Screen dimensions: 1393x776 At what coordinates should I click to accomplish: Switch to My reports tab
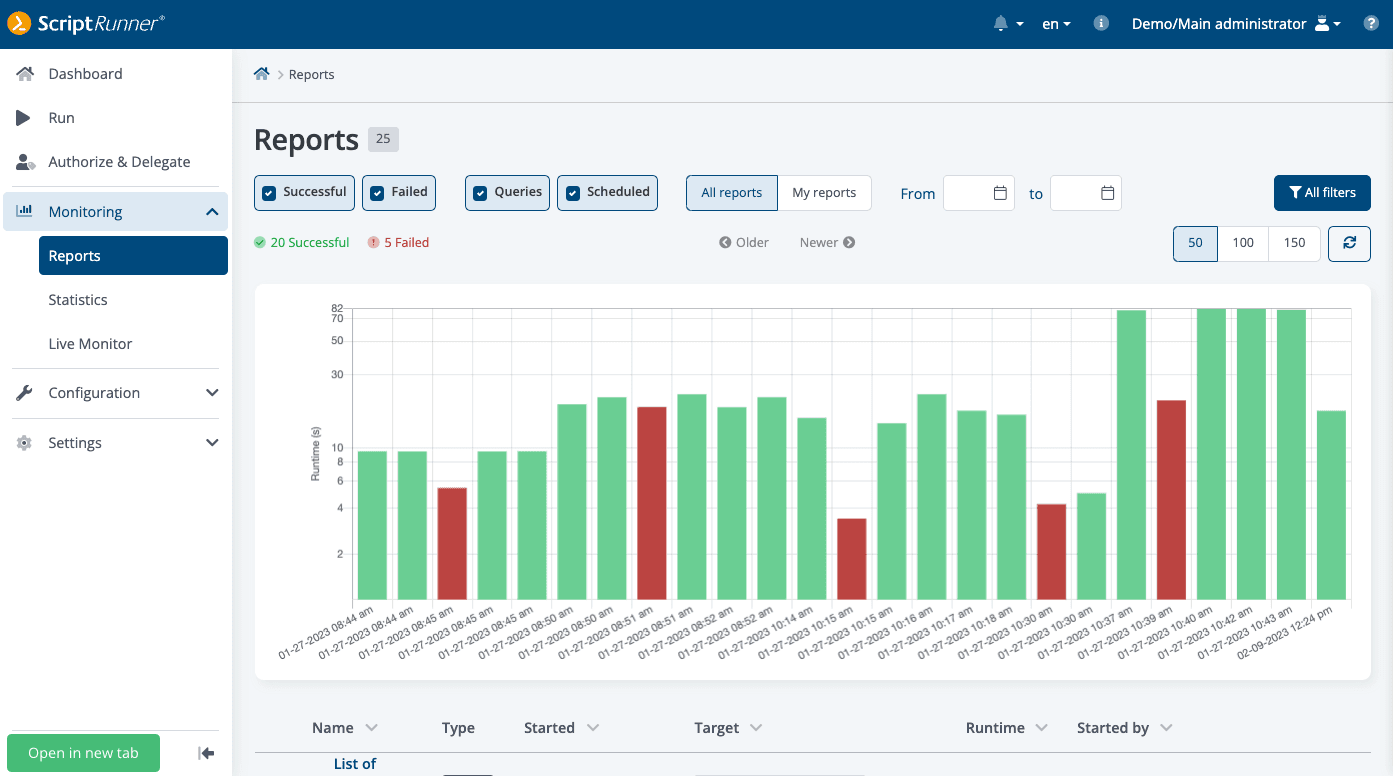824,192
